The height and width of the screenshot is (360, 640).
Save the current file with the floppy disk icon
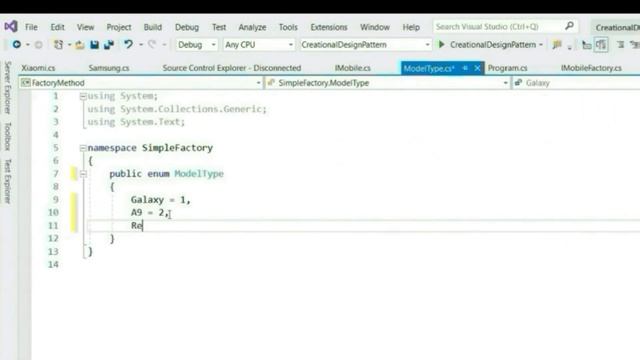point(94,44)
